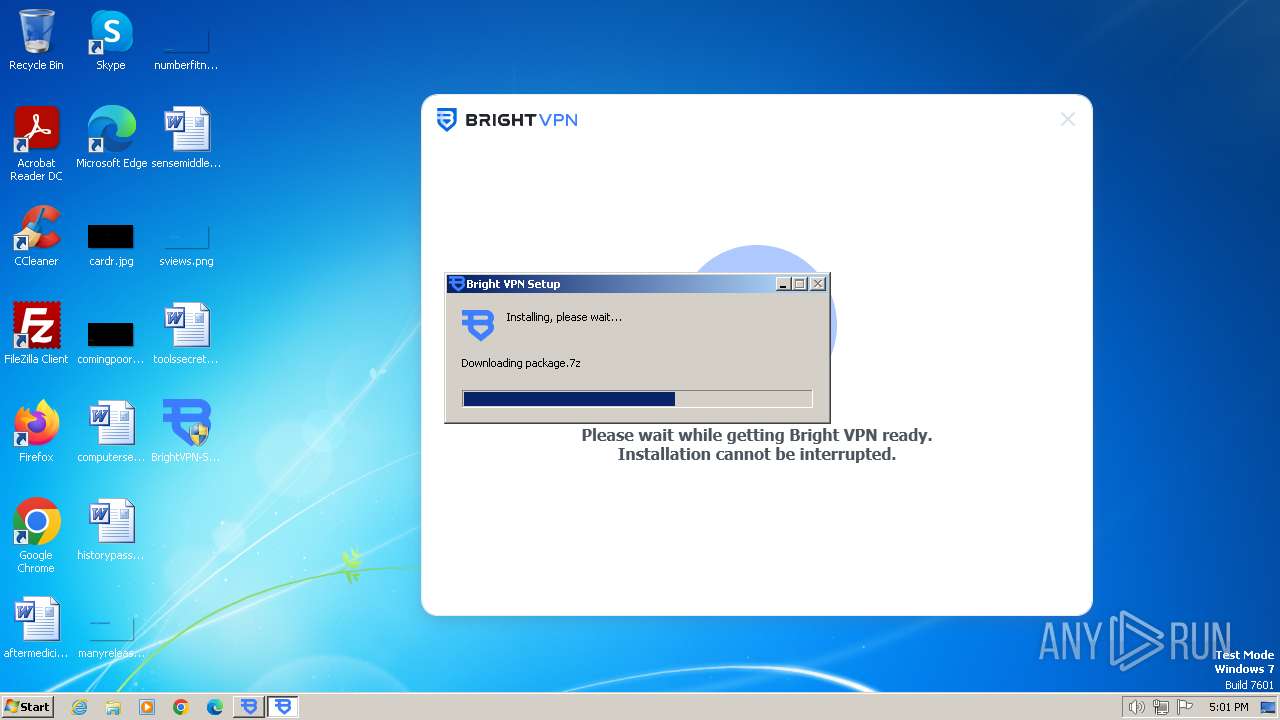Open Internet Explorer from the taskbar
The image size is (1280, 720).
pyautogui.click(x=79, y=707)
